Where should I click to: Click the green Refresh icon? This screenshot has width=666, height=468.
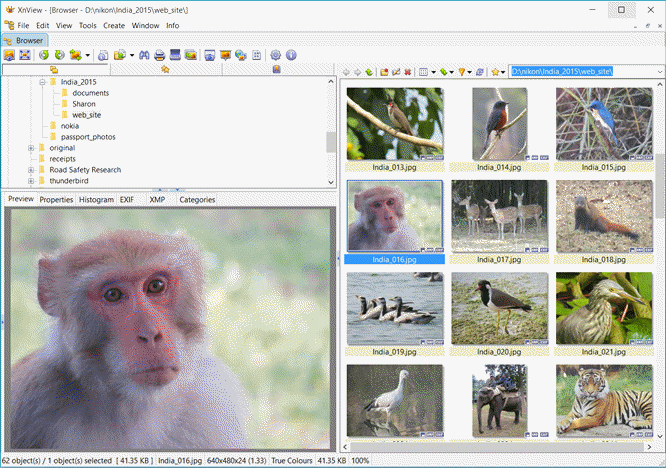pyautogui.click(x=44, y=55)
